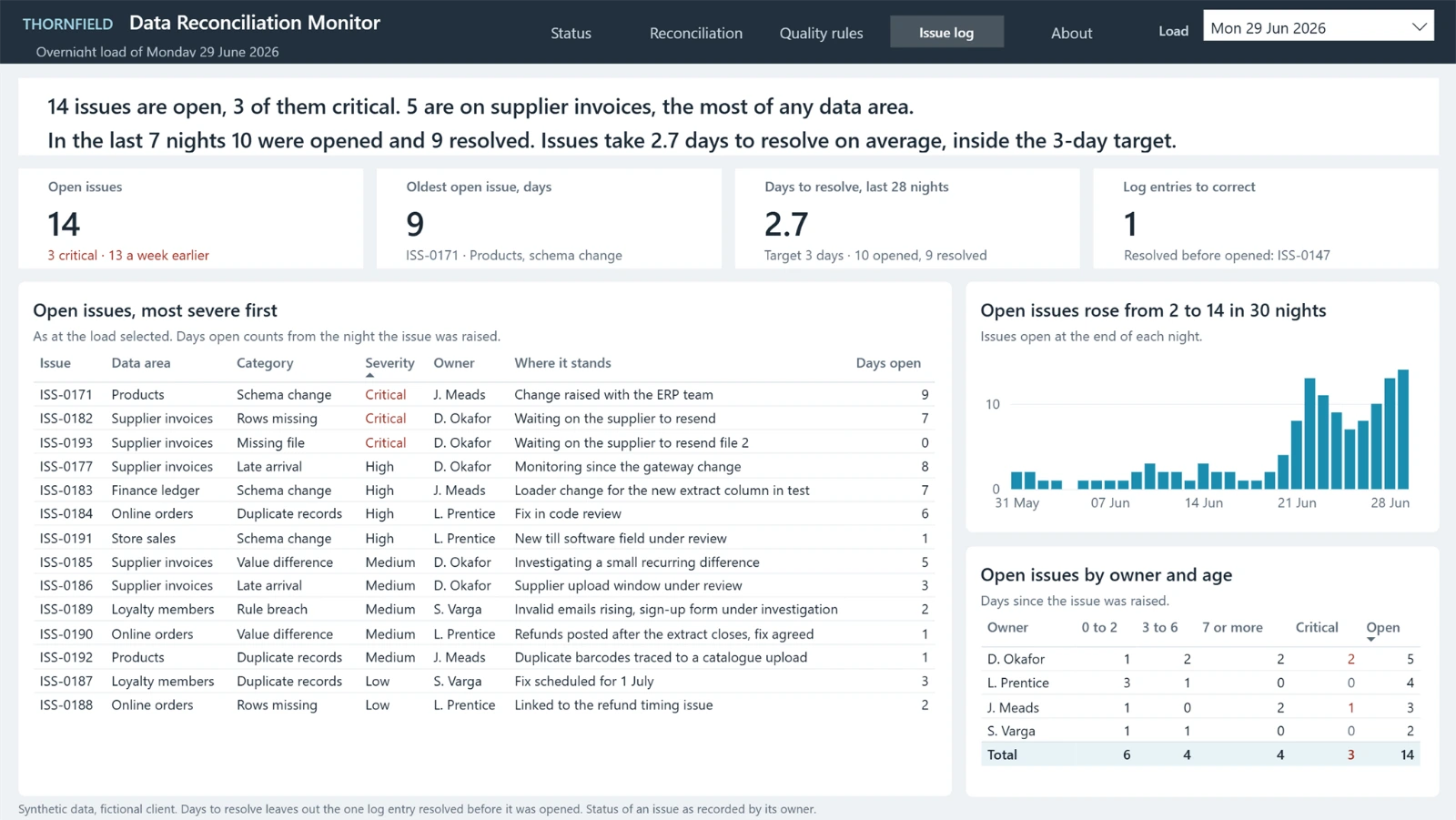Viewport: 1456px width, 820px height.
Task: Select issue ISS-0182 row
Action: click(483, 418)
